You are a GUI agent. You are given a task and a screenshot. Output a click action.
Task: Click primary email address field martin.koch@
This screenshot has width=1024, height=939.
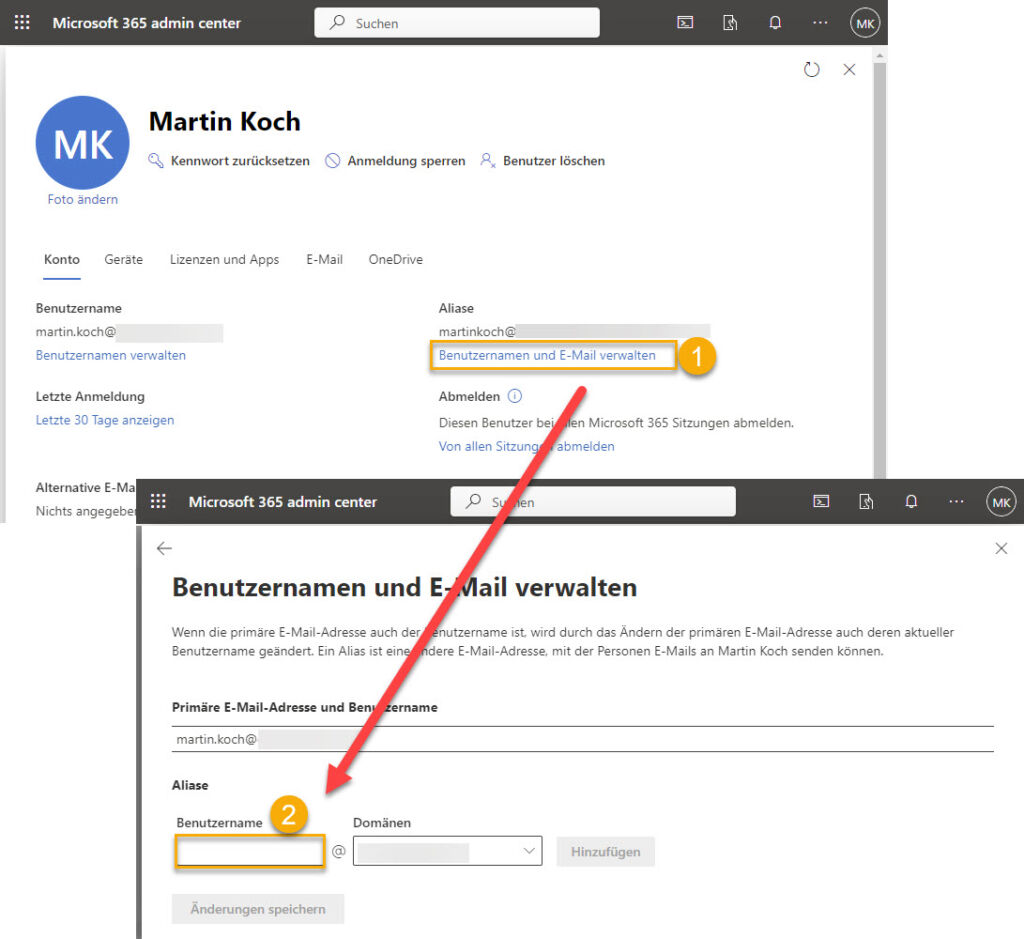pyautogui.click(x=583, y=739)
